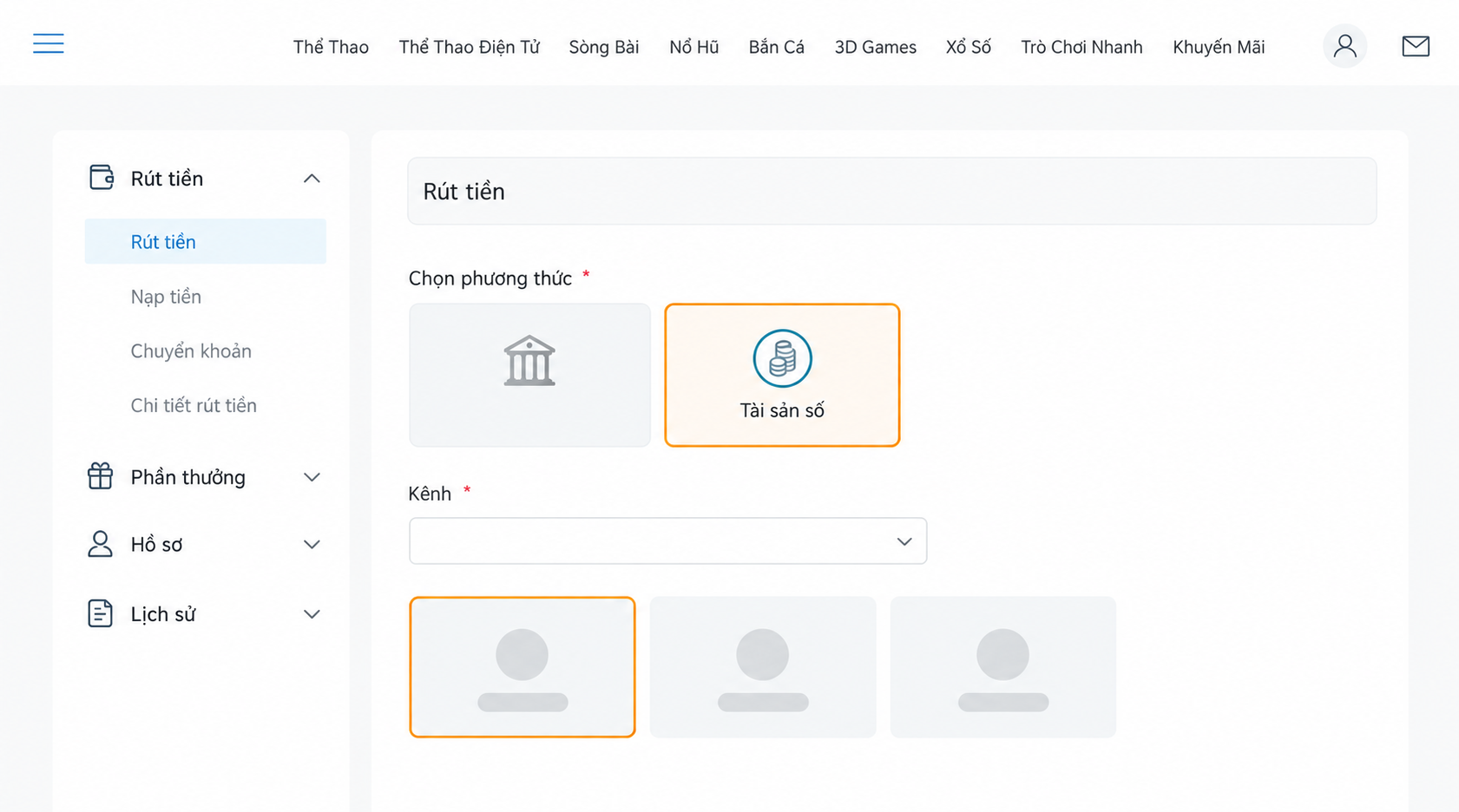Select the middle placeholder channel card
This screenshot has height=812, width=1459.
click(763, 666)
